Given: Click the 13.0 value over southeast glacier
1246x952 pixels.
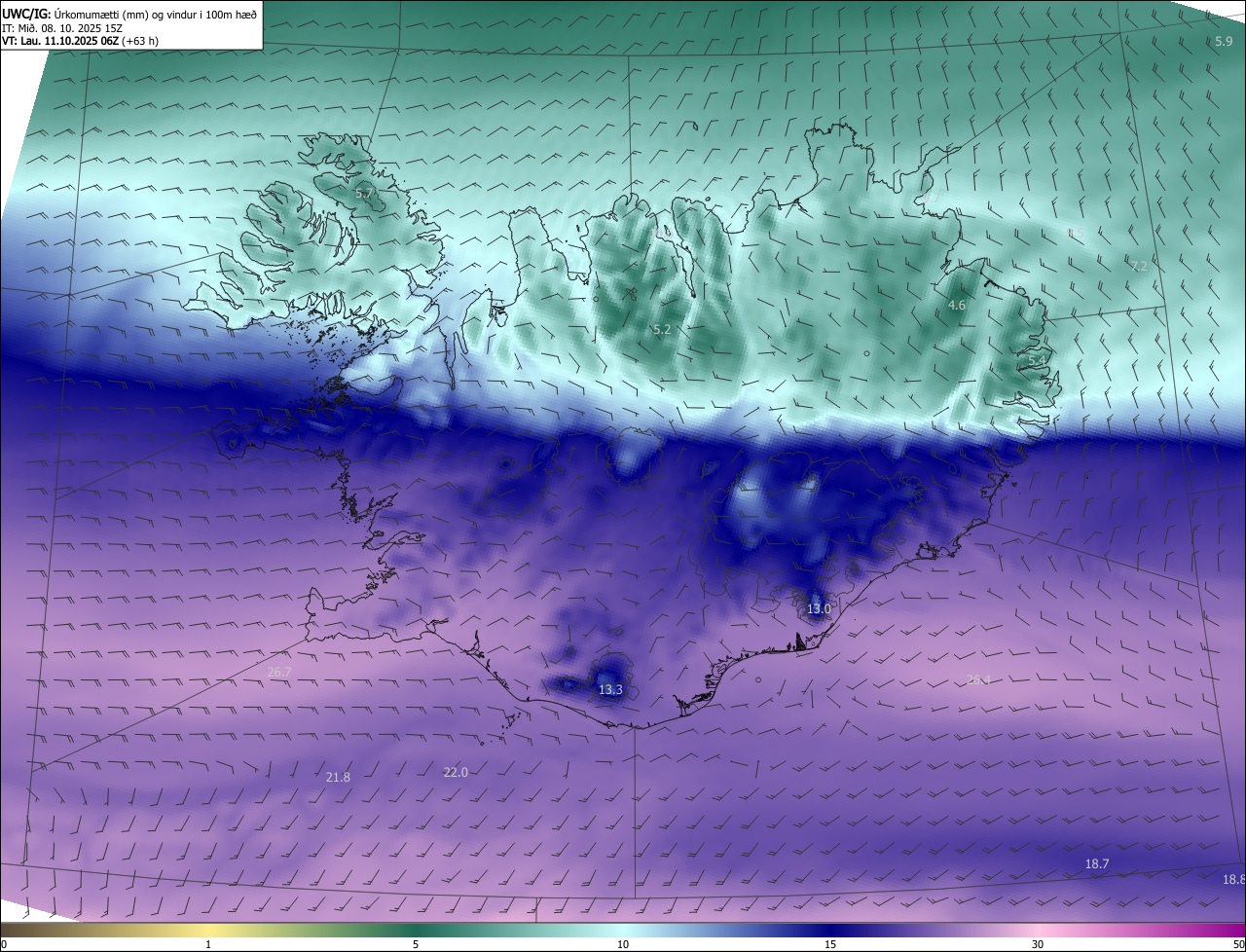Looking at the screenshot, I should (x=819, y=609).
